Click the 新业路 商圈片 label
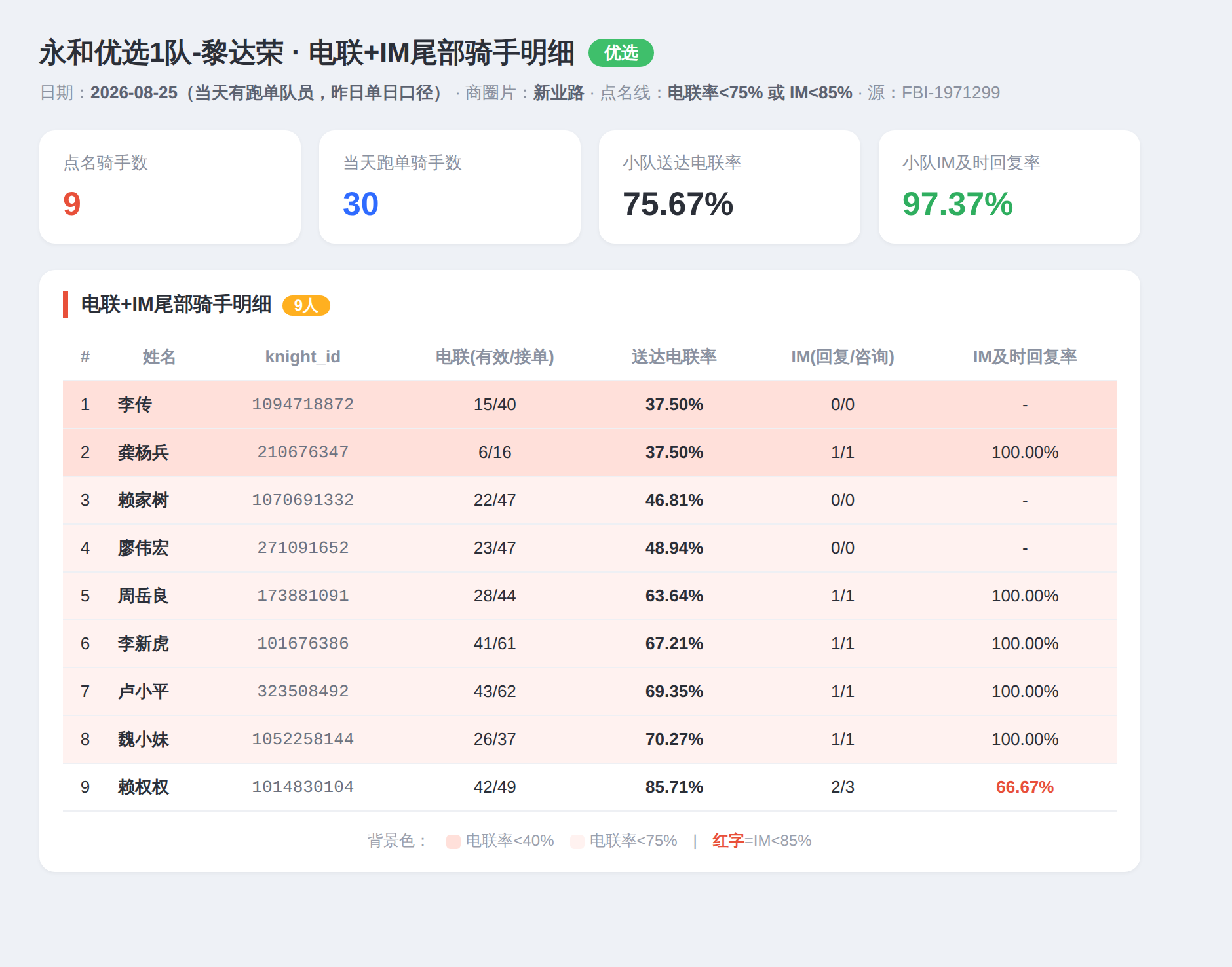 558,92
